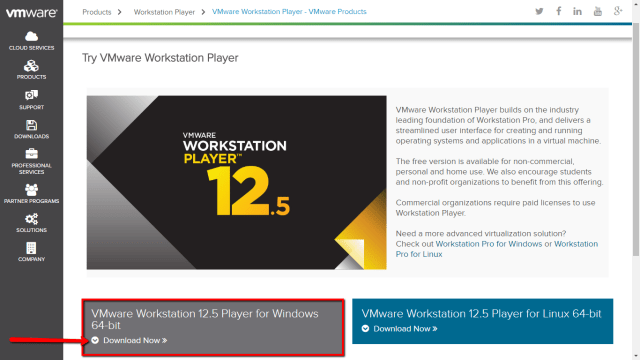This screenshot has height=360, width=640.
Task: Open Workstation Pro for Windows link
Action: [x=489, y=244]
